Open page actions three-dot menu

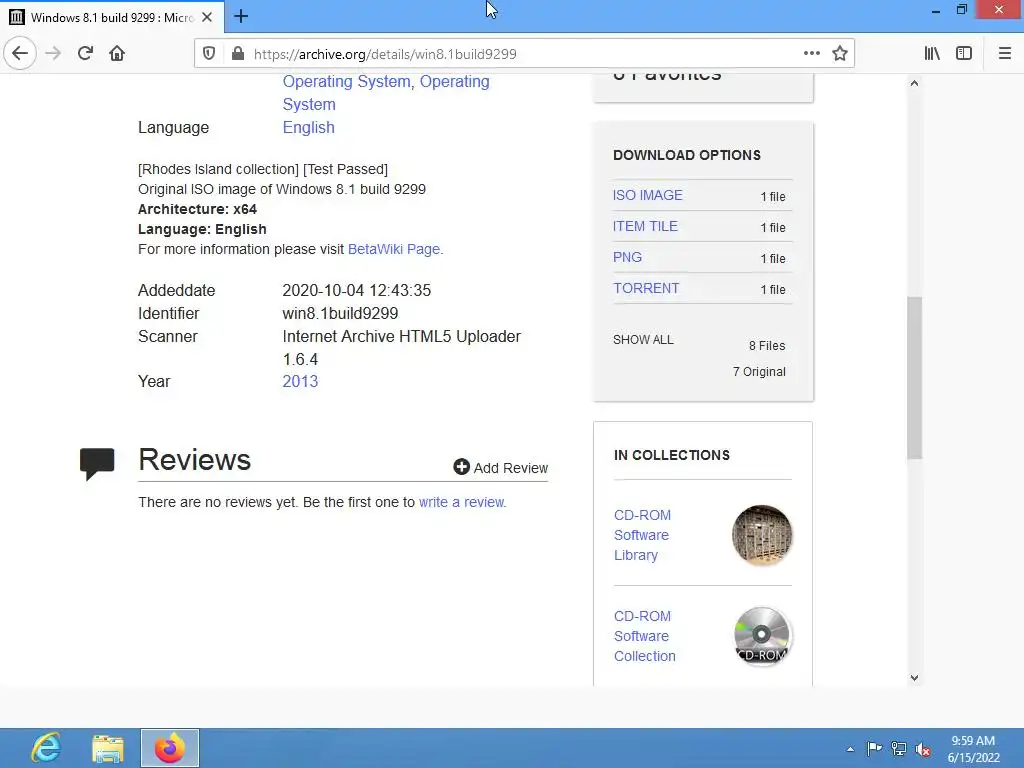812,54
